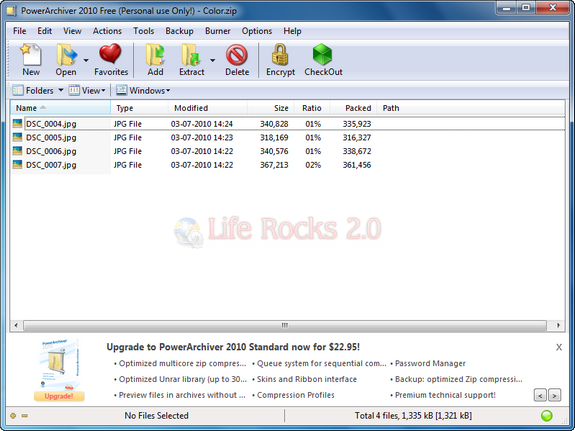Click the size value 367,213

point(274,165)
